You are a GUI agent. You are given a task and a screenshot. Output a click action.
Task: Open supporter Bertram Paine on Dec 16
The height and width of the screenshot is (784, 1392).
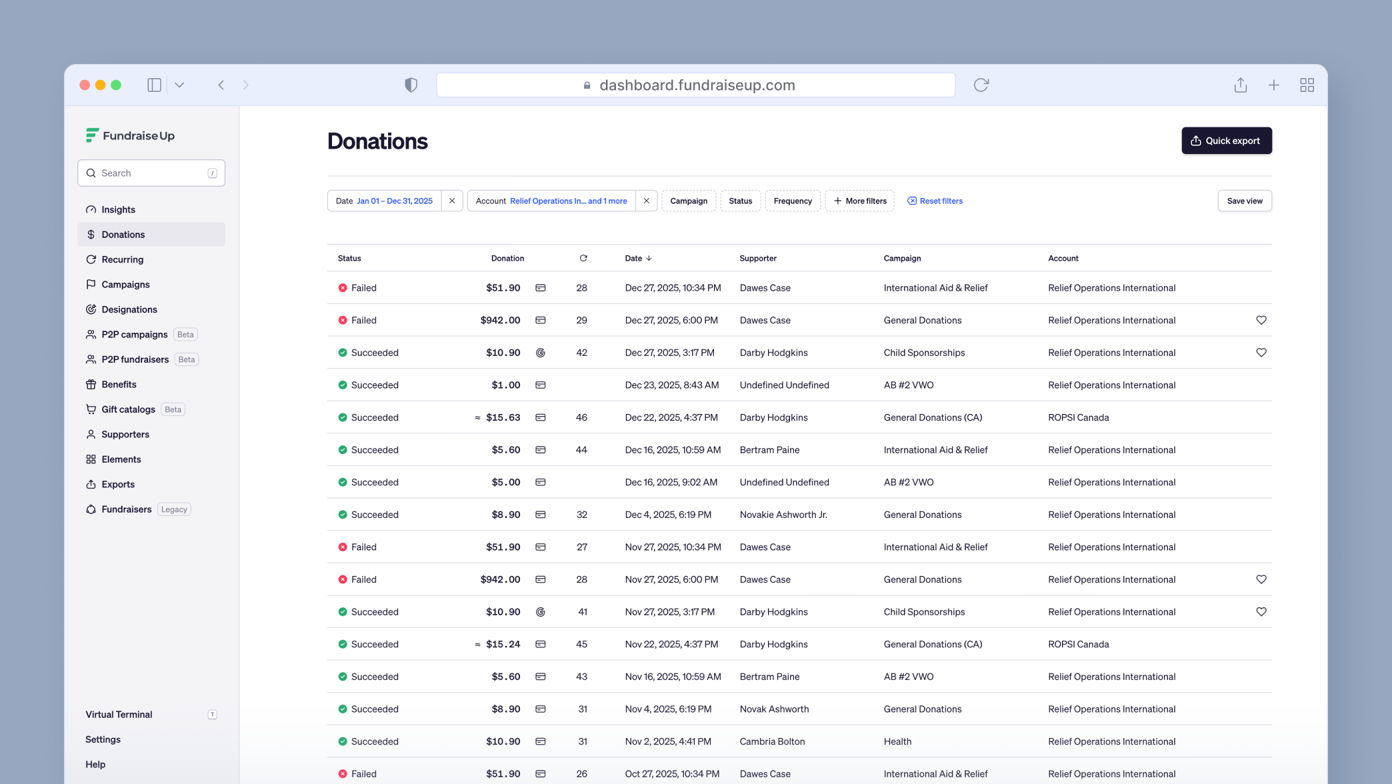coord(770,450)
